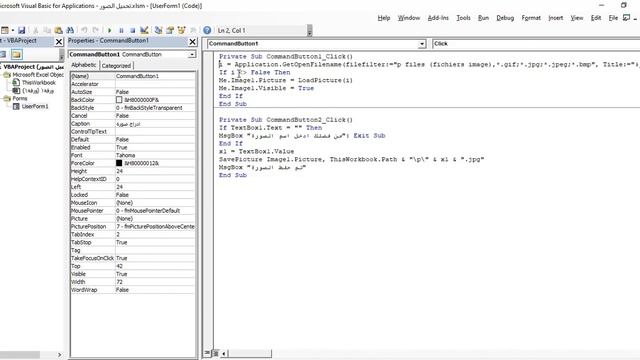Click the Redo toolbar icon

[96, 30]
